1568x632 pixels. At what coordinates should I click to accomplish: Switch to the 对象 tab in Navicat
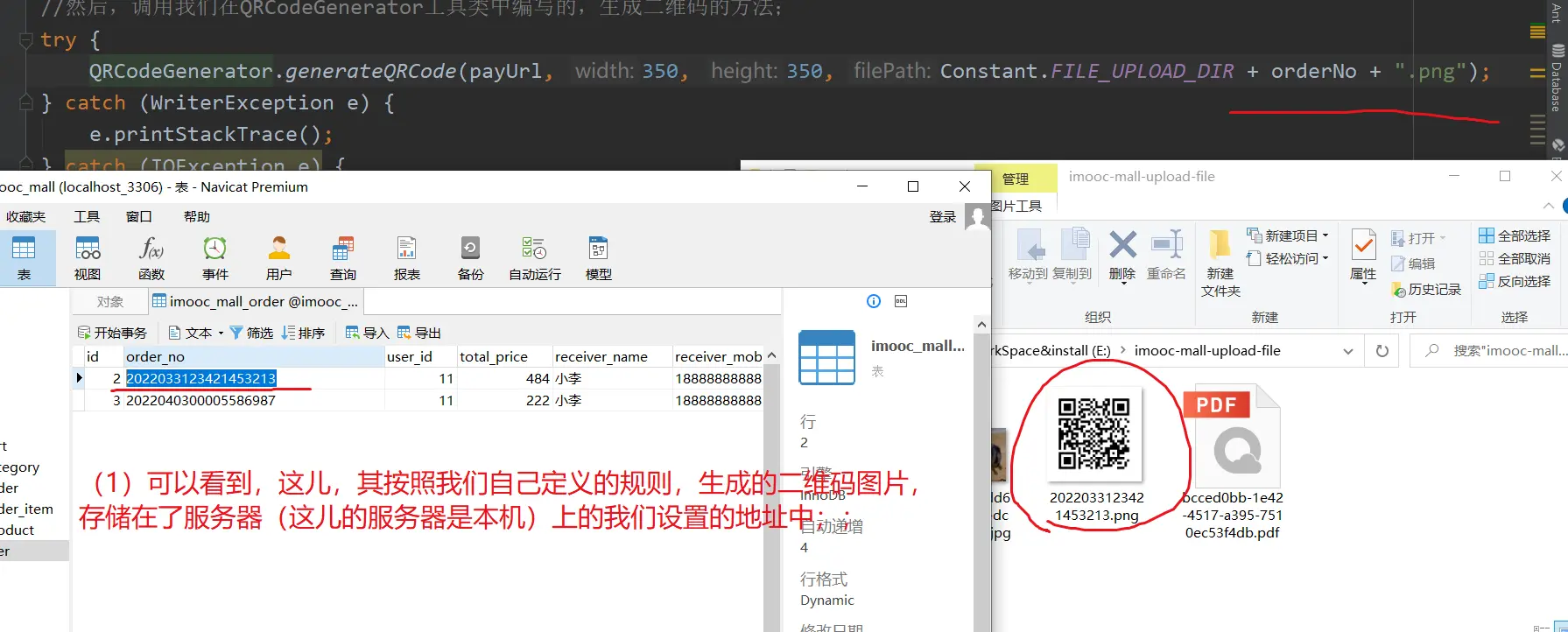click(110, 302)
